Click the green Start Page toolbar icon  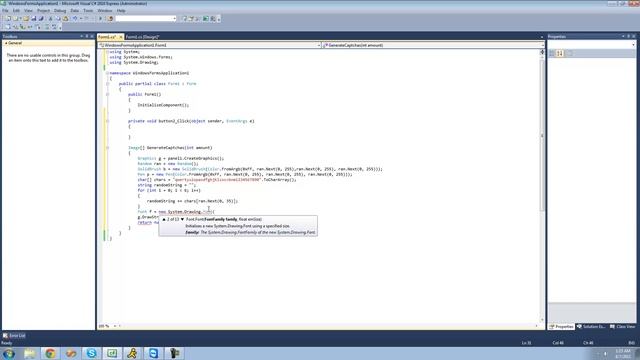point(206,19)
